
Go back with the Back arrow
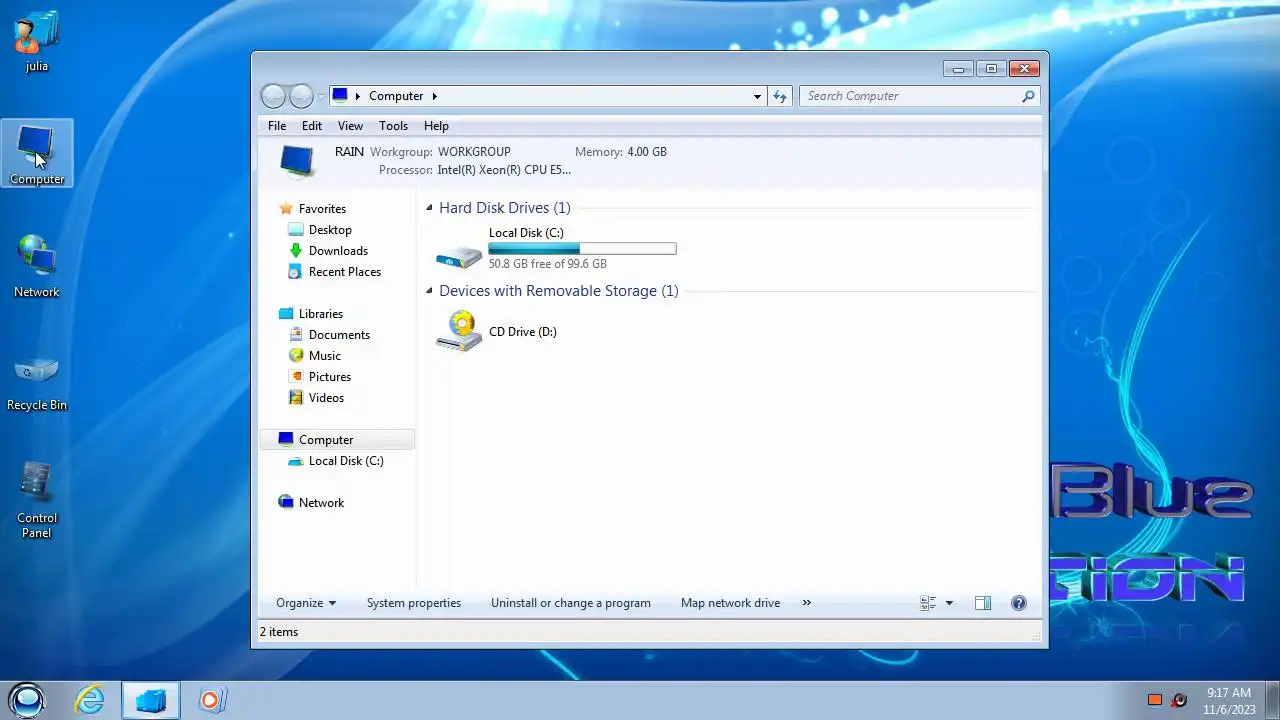coord(273,96)
